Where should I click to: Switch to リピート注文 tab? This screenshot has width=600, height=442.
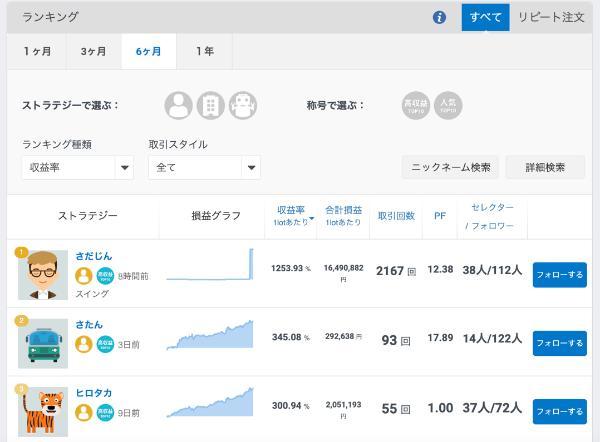[x=551, y=17]
